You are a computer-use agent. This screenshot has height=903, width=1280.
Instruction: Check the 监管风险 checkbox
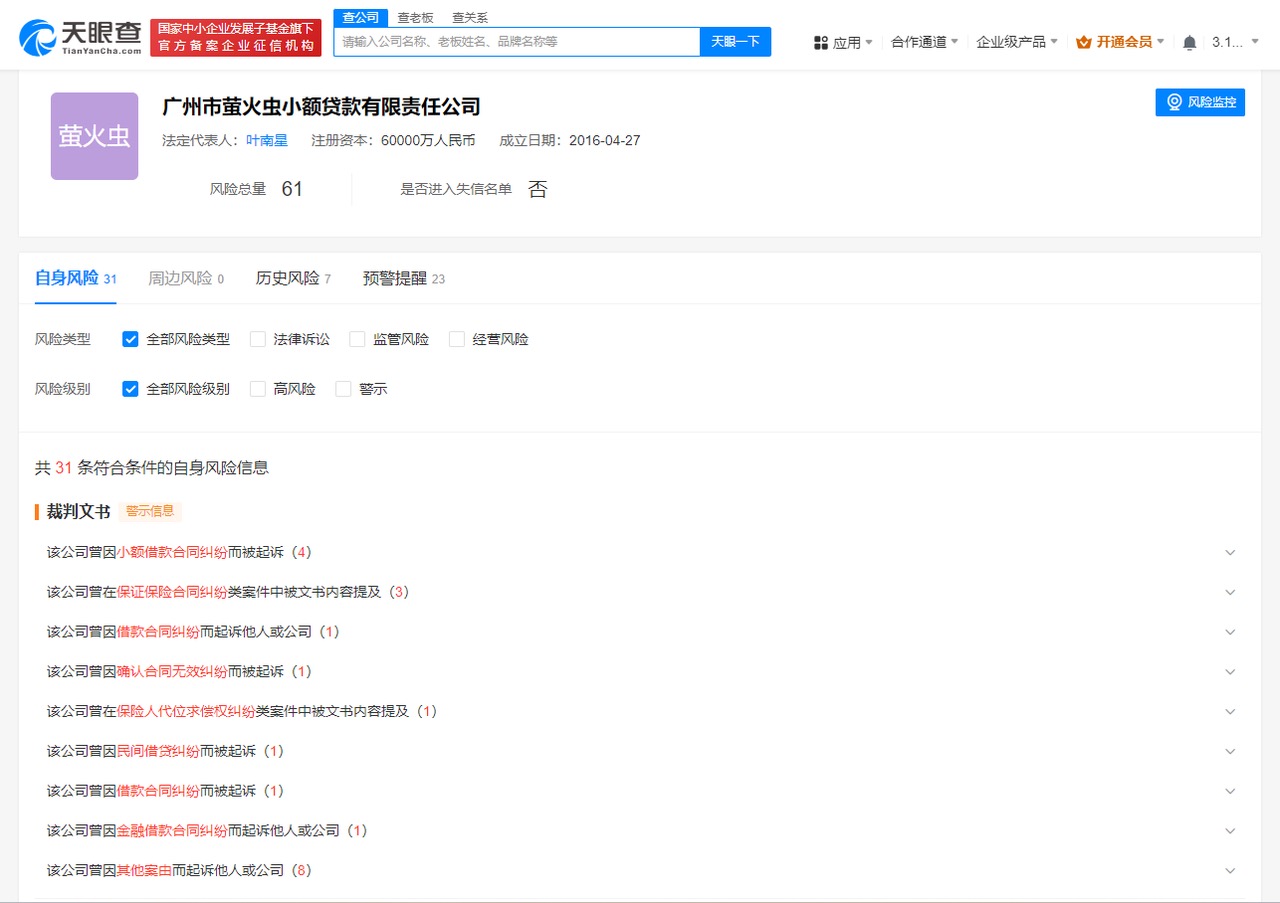coord(357,339)
